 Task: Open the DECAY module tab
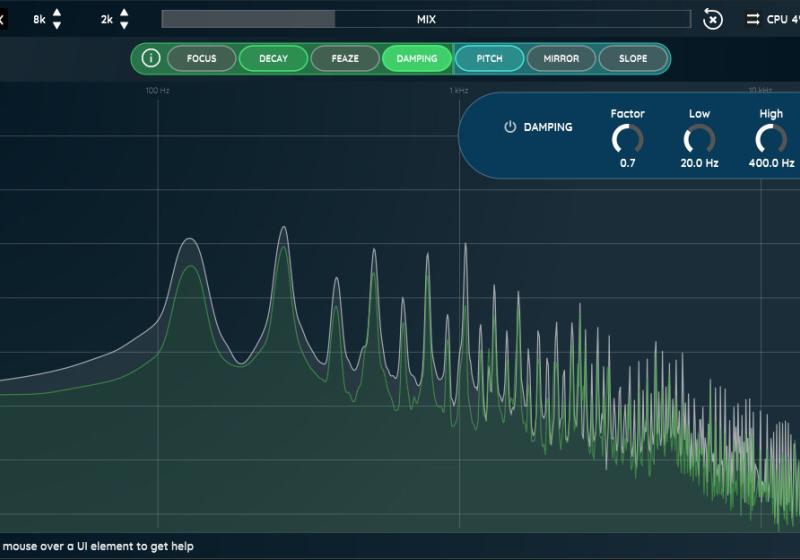coord(273,58)
